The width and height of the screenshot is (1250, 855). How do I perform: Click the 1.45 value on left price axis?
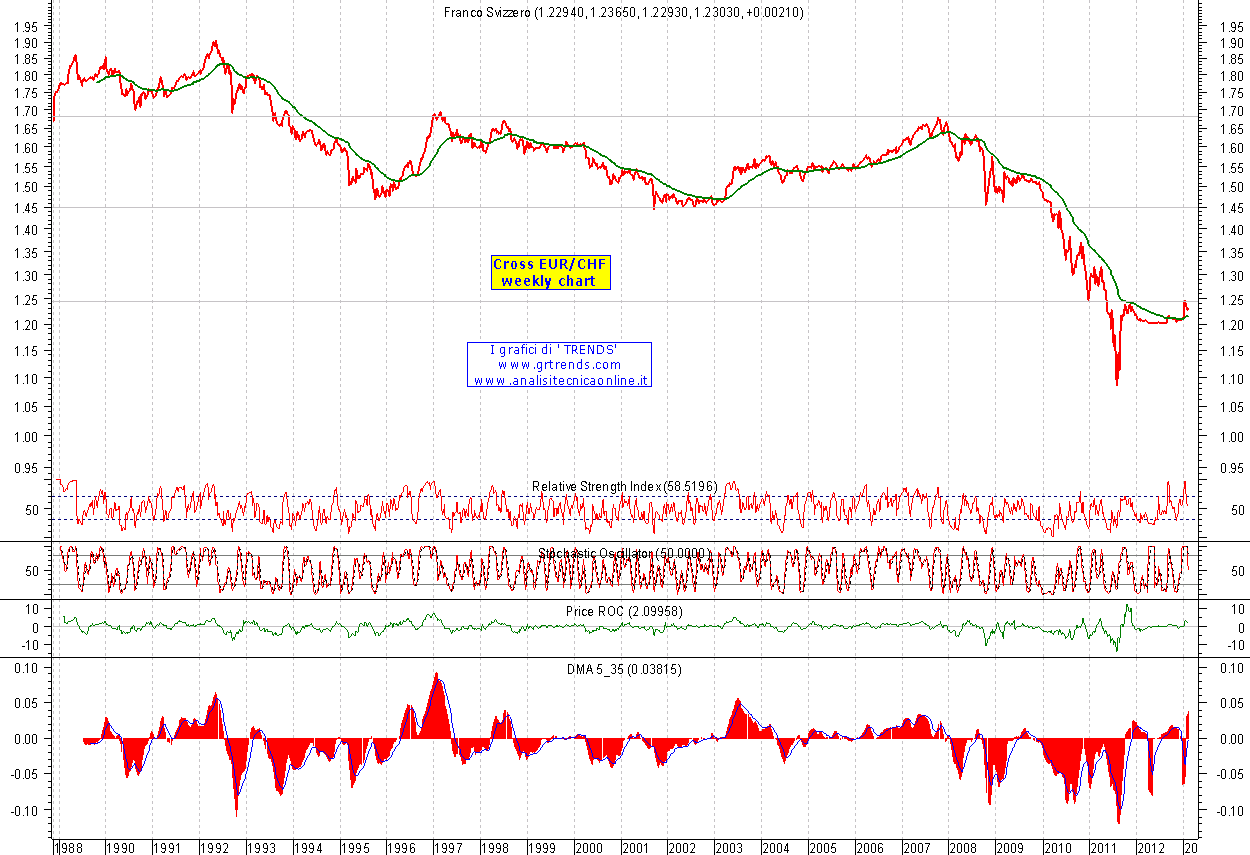[26, 208]
